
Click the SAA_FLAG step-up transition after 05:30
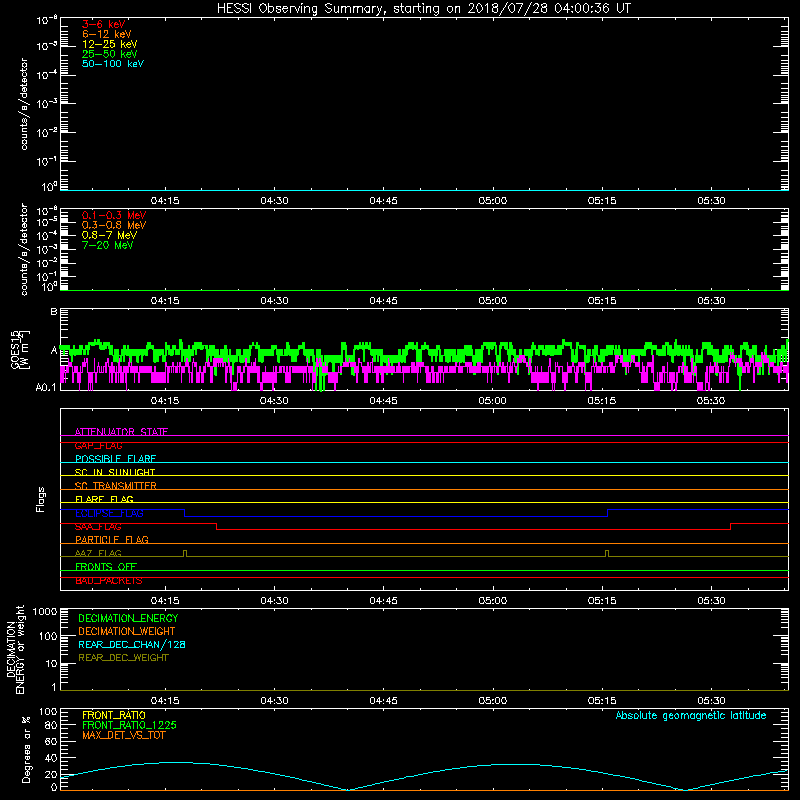click(x=731, y=527)
